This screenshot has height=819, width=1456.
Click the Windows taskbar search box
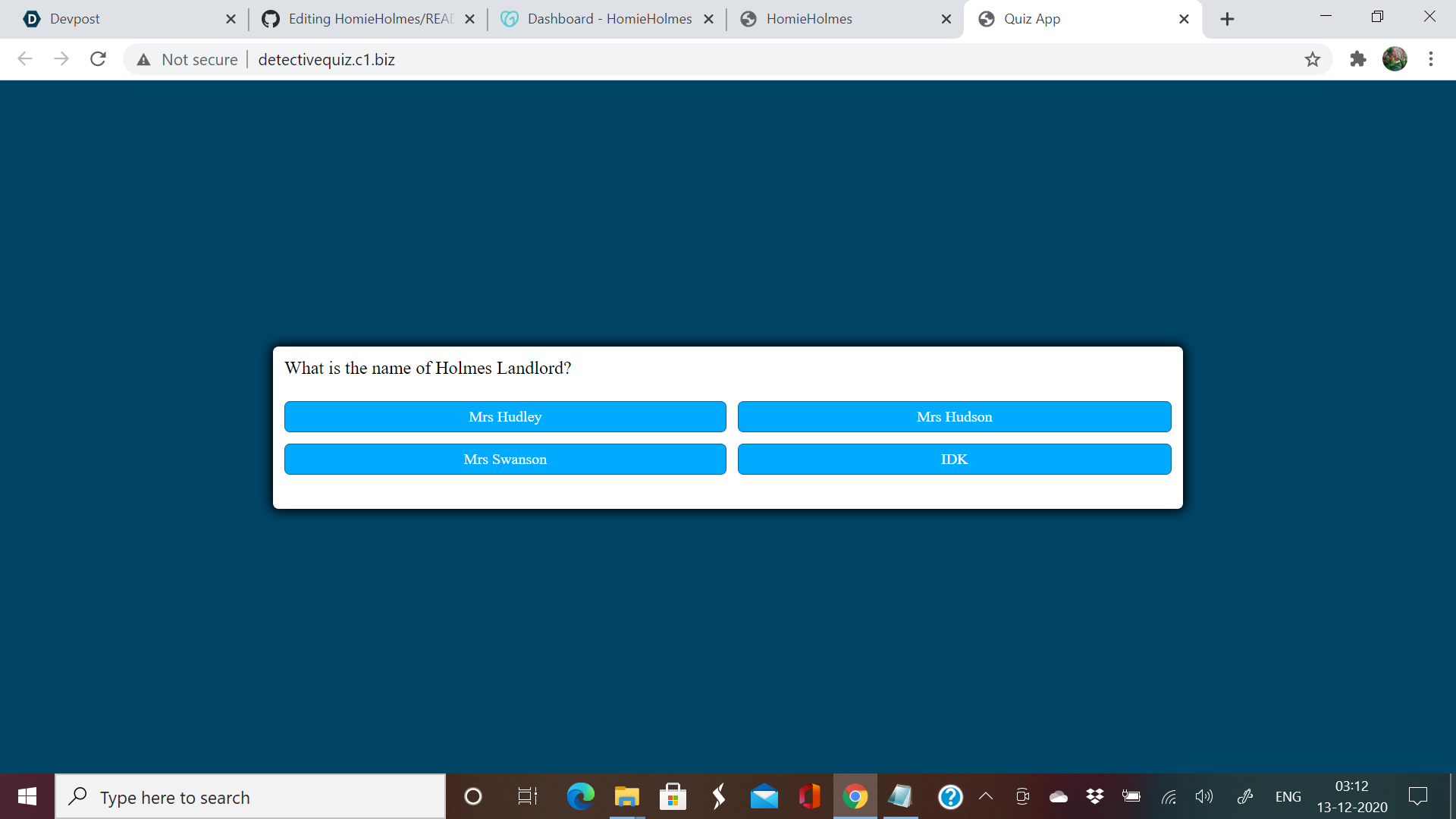tap(250, 797)
